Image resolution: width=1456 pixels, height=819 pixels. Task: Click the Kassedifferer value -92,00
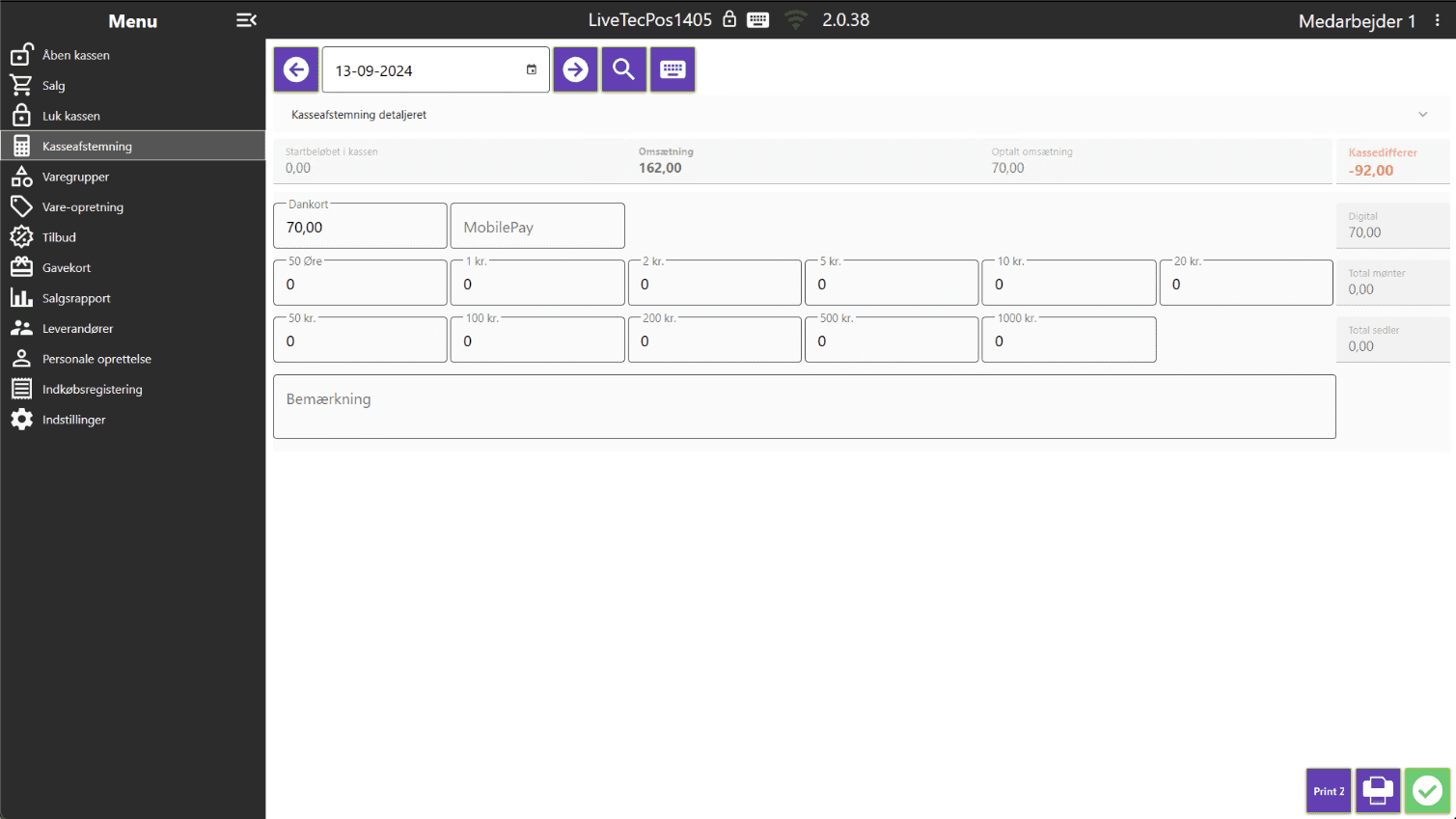point(1371,171)
